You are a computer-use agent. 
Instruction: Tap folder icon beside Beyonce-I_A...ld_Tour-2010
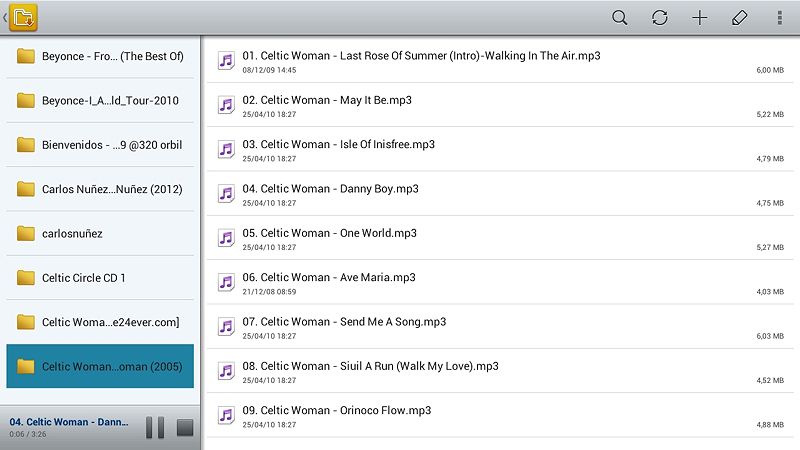[26, 100]
